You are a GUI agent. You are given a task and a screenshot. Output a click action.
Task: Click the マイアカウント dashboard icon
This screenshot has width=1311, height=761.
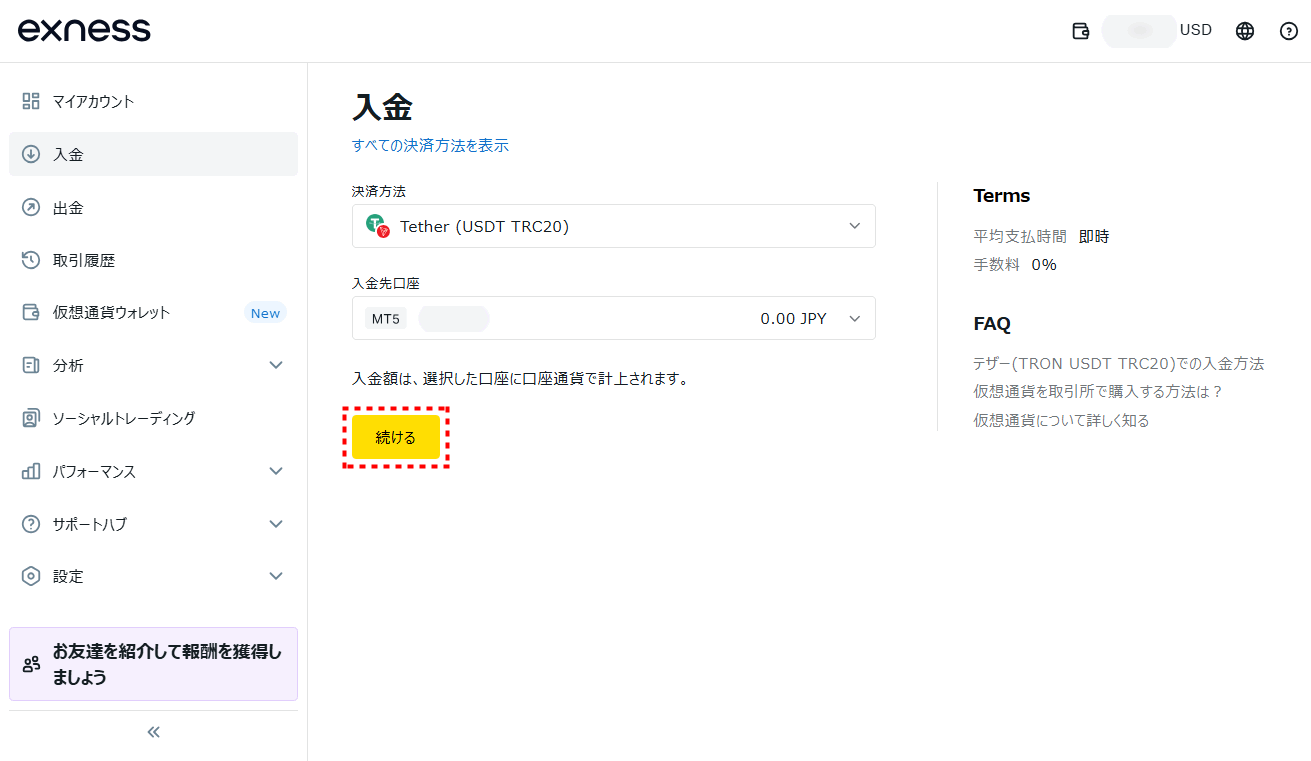coord(31,101)
